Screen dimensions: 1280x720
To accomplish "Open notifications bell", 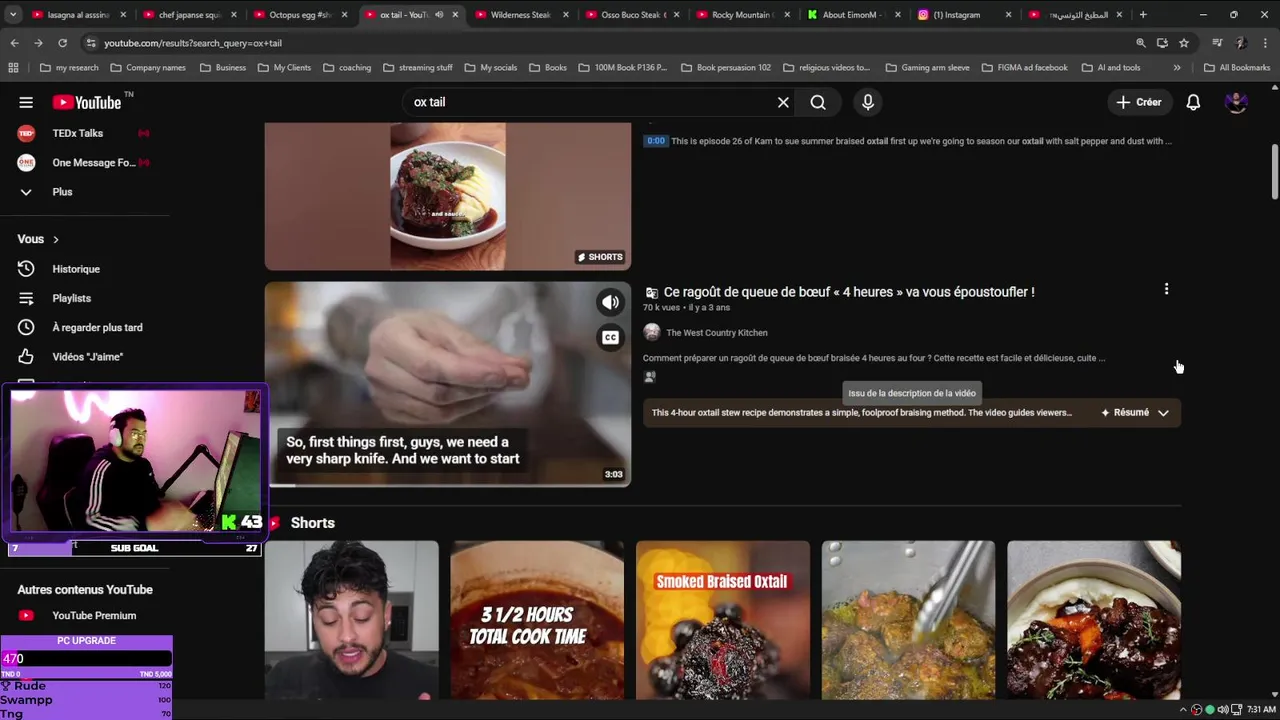I will pos(1193,102).
